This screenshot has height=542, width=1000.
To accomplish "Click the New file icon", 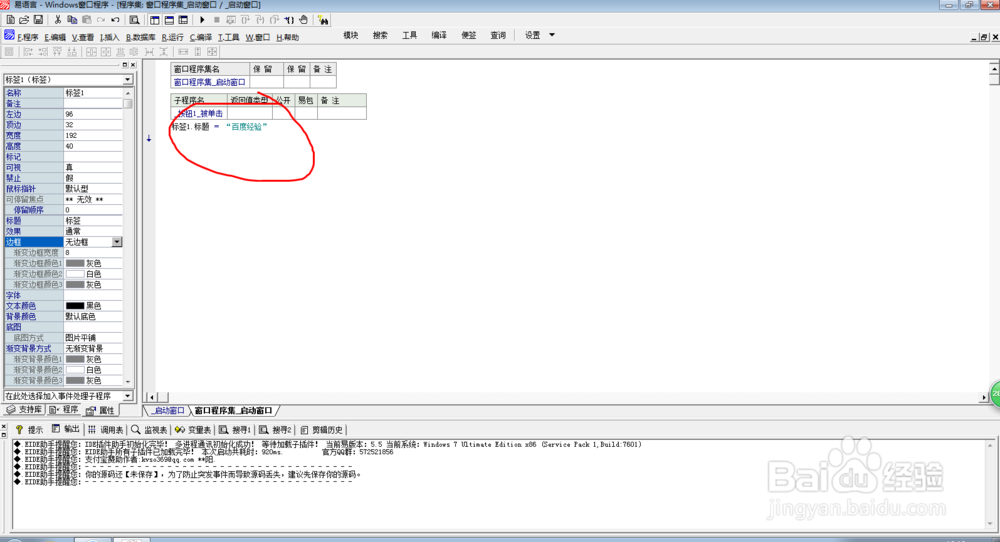I will point(11,20).
